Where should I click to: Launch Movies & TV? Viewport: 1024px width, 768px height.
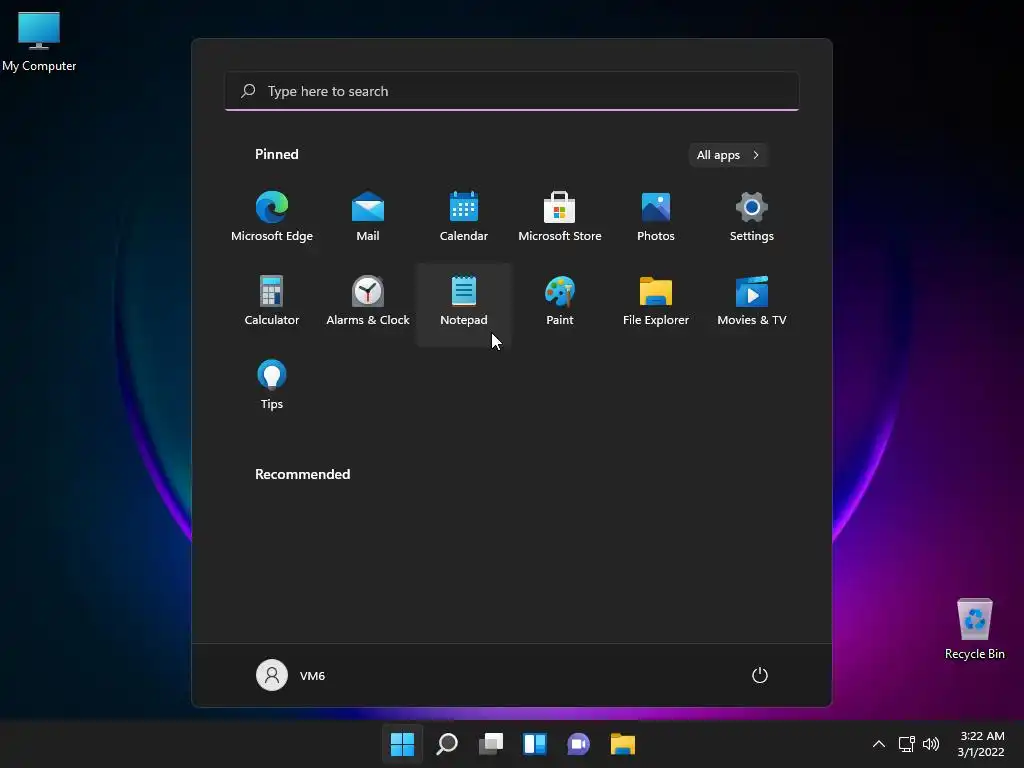[752, 301]
